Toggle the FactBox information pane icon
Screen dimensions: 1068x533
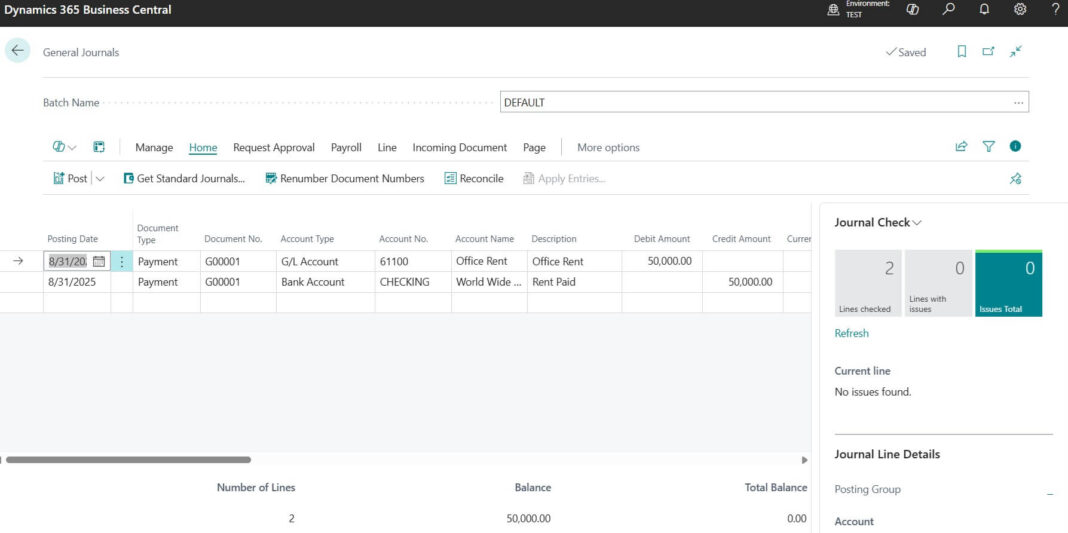click(1015, 147)
